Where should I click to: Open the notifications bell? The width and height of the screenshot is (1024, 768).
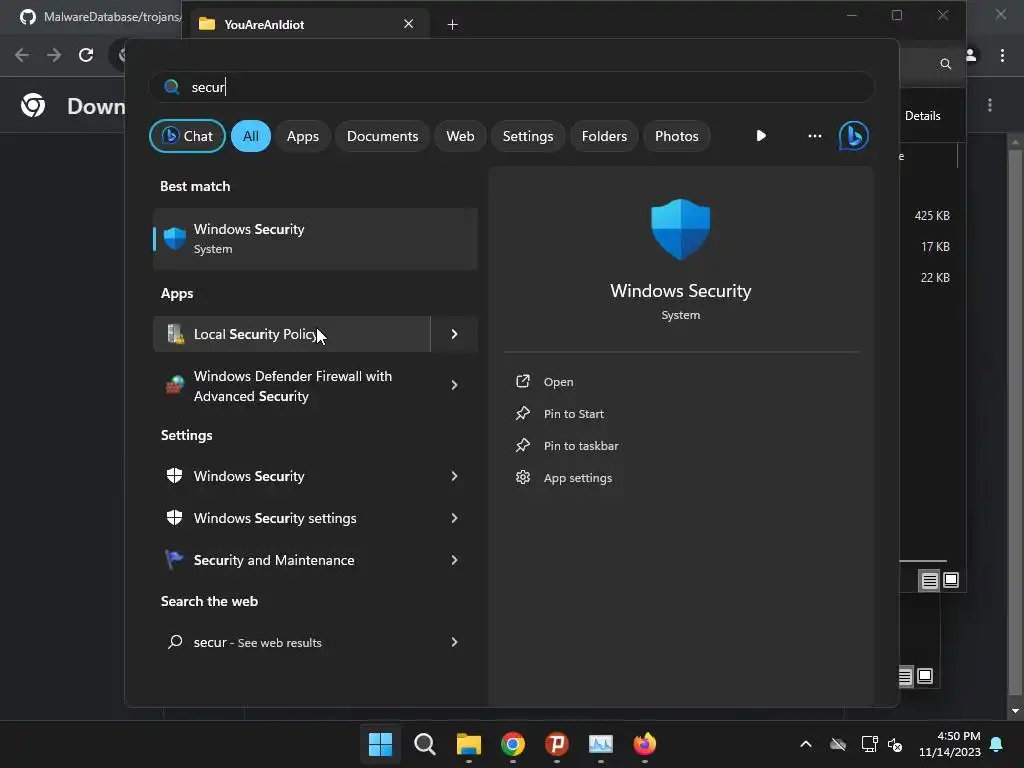[x=997, y=744]
